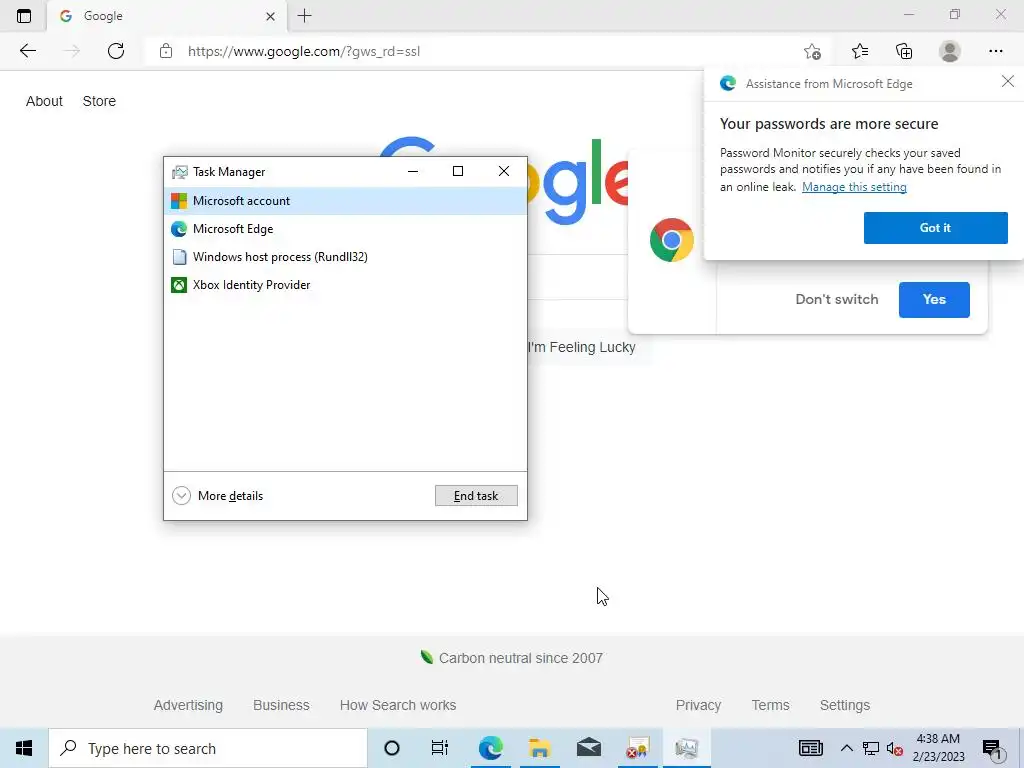Go back using the browser back arrow
The image size is (1024, 768).
27,51
